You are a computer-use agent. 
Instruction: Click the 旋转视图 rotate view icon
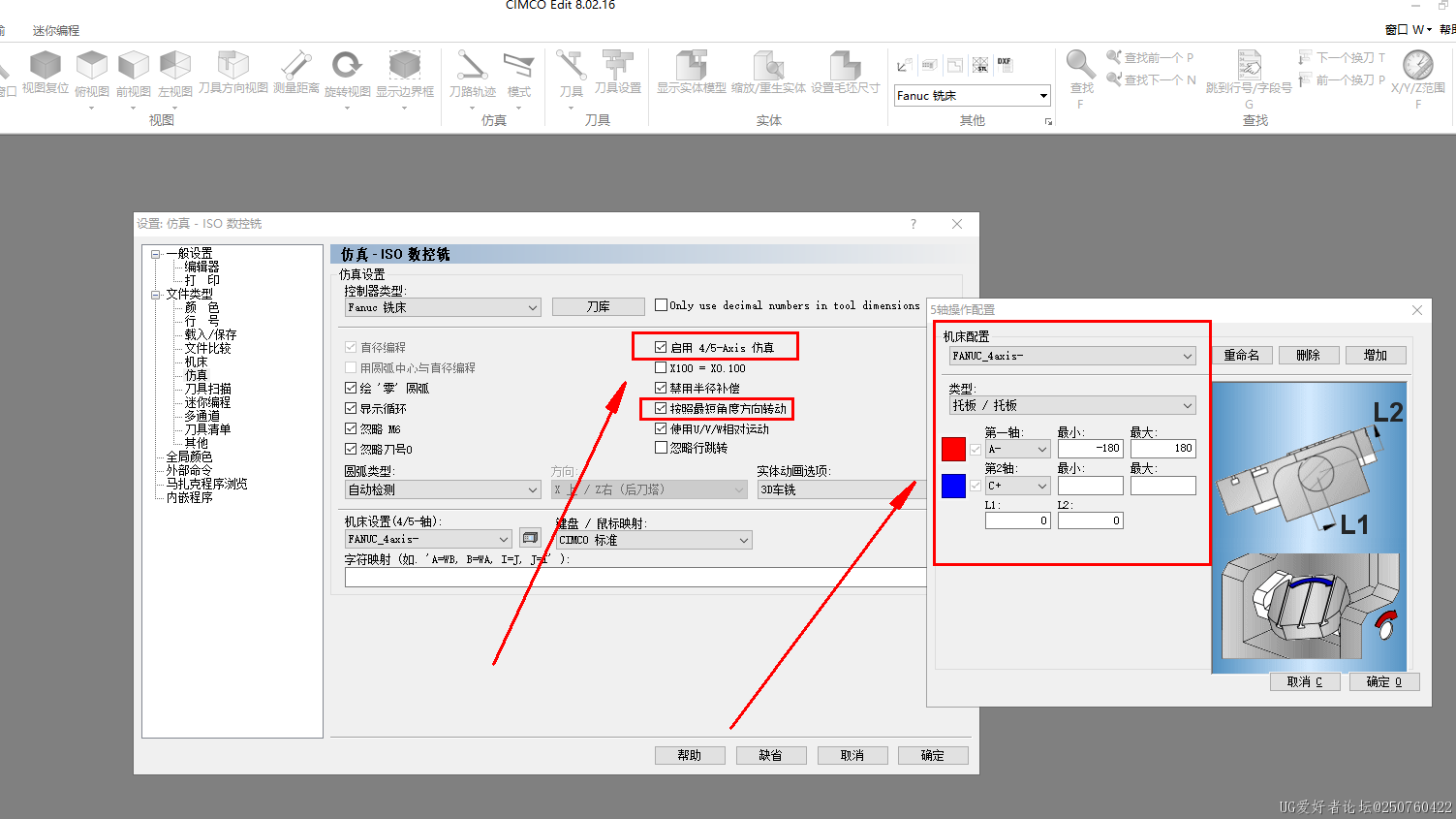pyautogui.click(x=347, y=66)
